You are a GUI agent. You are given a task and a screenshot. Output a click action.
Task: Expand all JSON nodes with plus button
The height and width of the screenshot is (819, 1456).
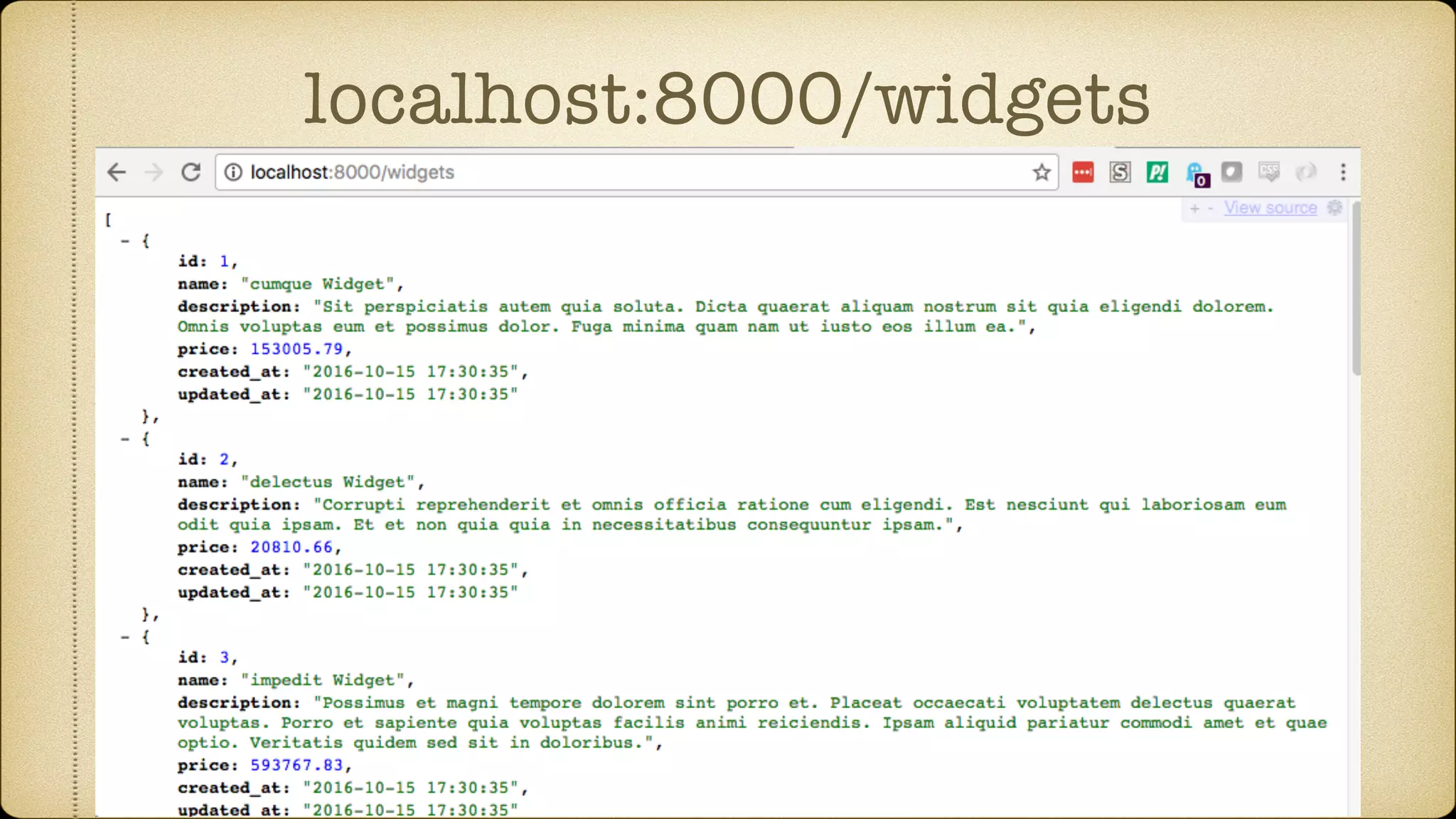click(x=1194, y=208)
